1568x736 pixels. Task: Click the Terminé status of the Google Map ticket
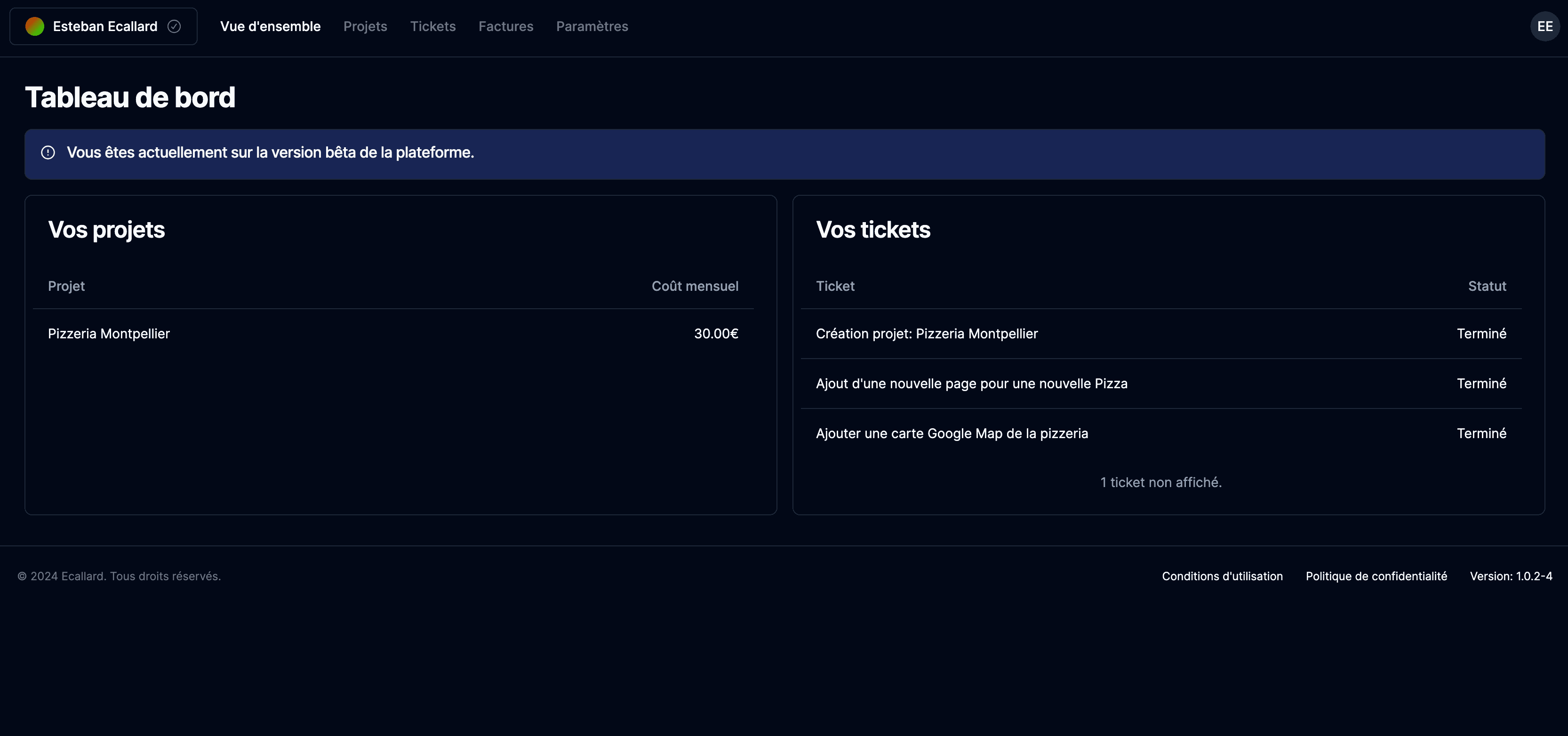1481,433
